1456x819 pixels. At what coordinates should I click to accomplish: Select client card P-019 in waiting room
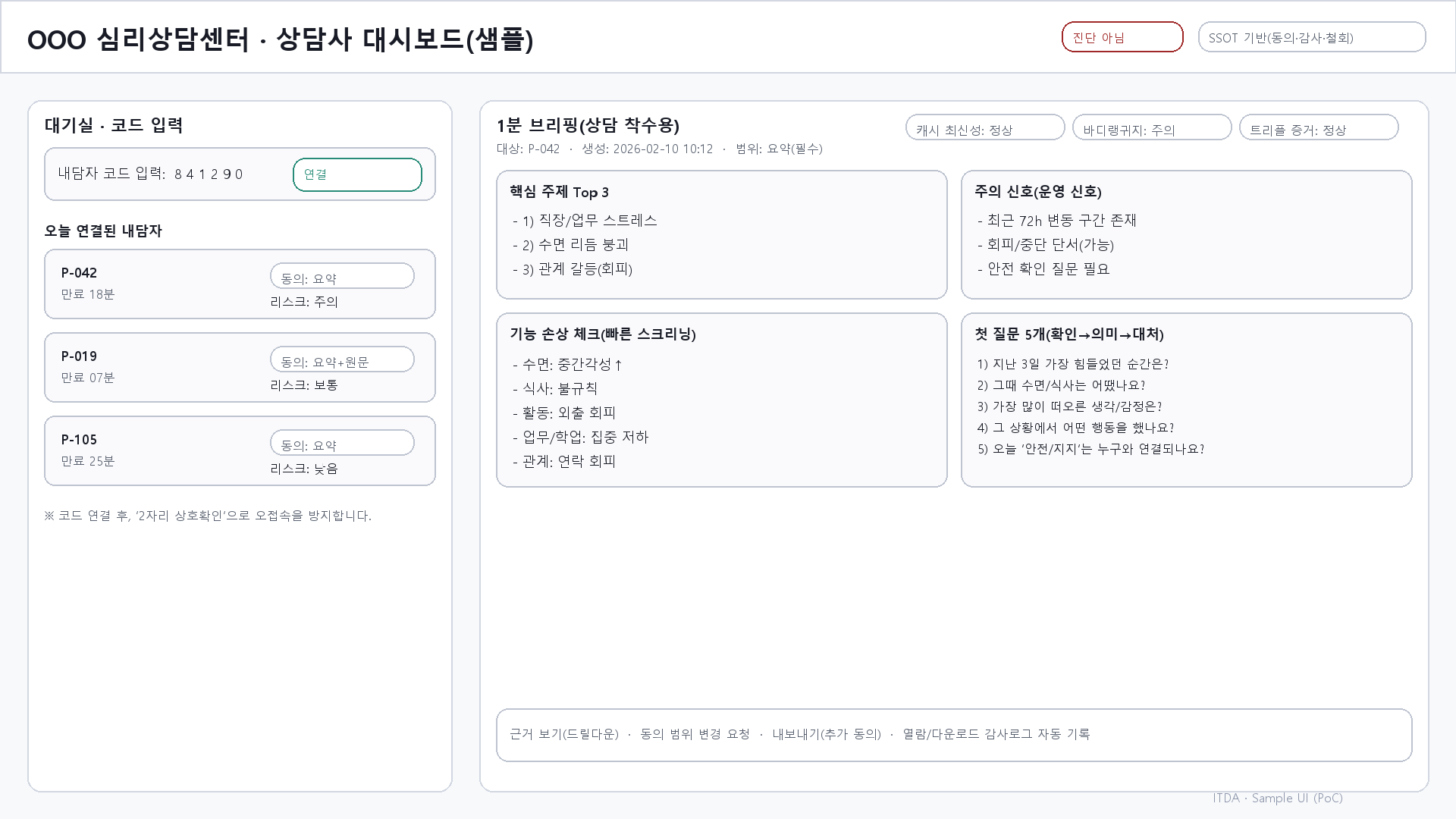(x=152, y=367)
